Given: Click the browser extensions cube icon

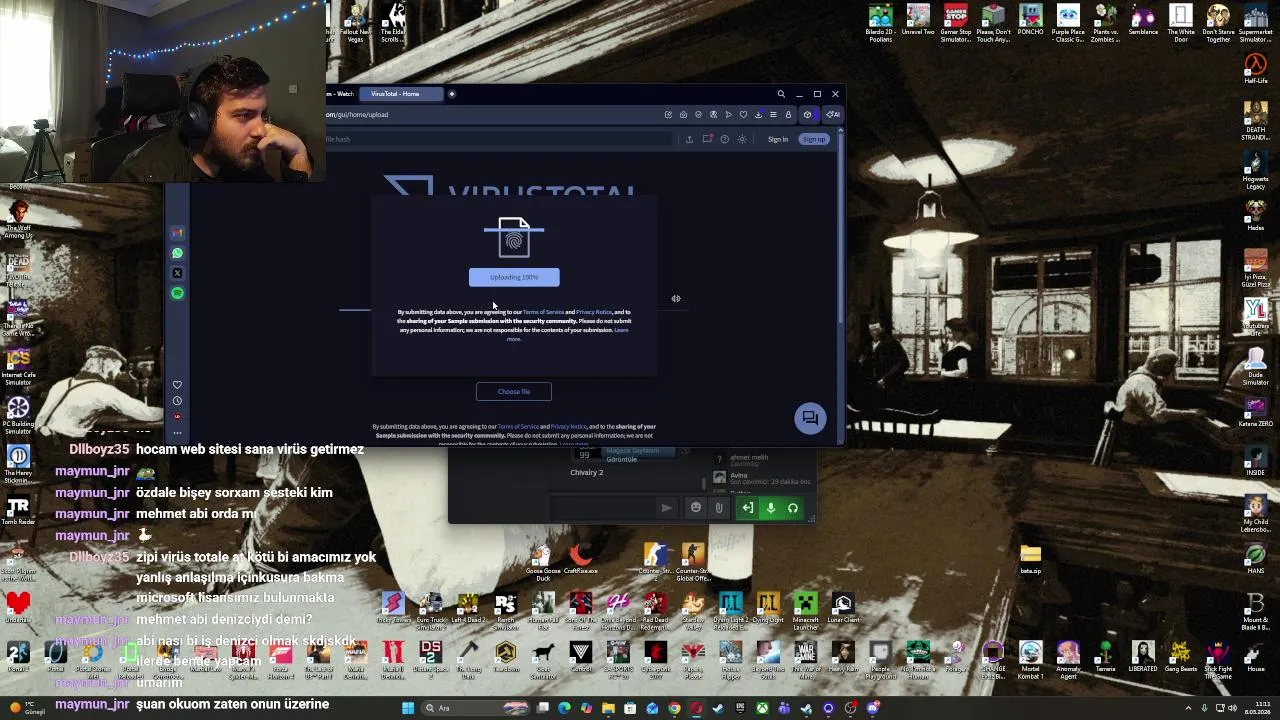Looking at the screenshot, I should point(807,114).
